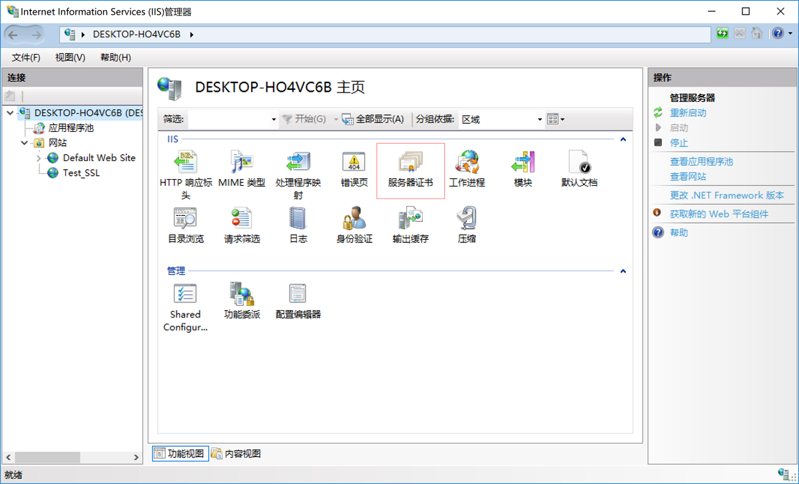Collapse the 网站 tree node
The height and width of the screenshot is (484, 799).
click(x=24, y=143)
